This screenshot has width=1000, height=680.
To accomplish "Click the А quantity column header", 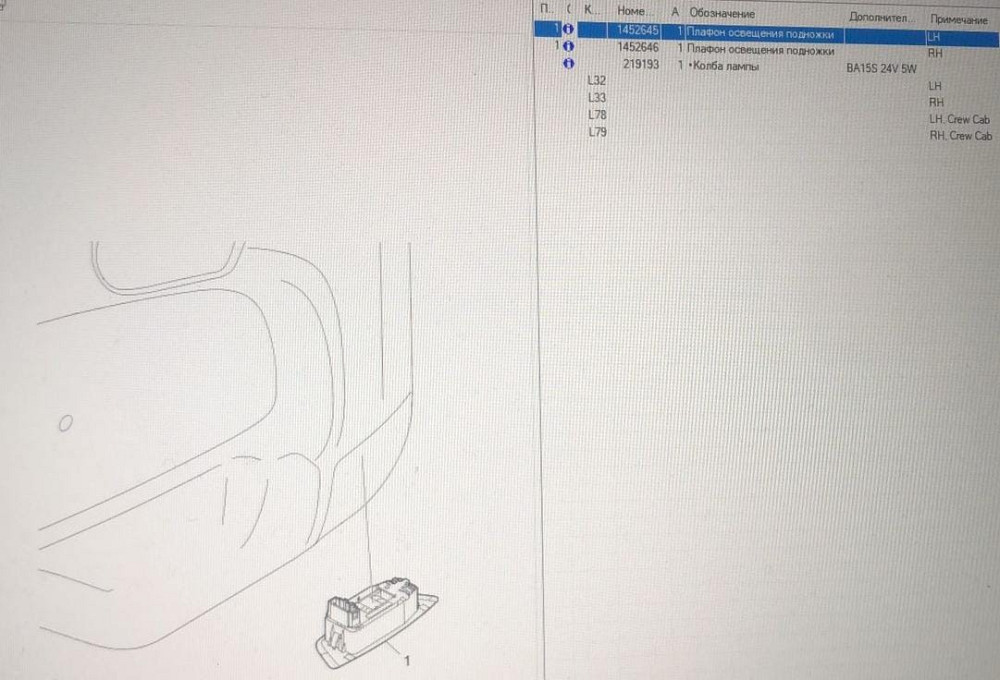I will [x=675, y=11].
